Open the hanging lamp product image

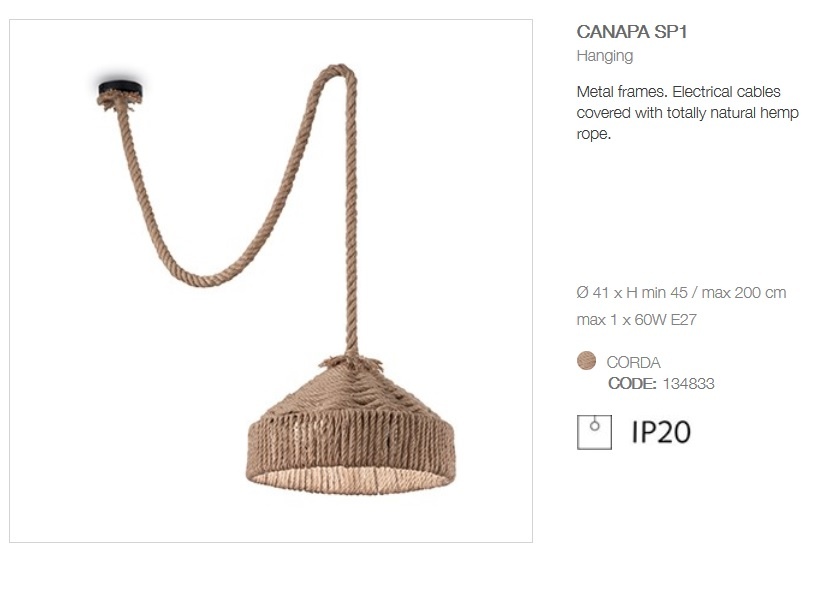271,281
